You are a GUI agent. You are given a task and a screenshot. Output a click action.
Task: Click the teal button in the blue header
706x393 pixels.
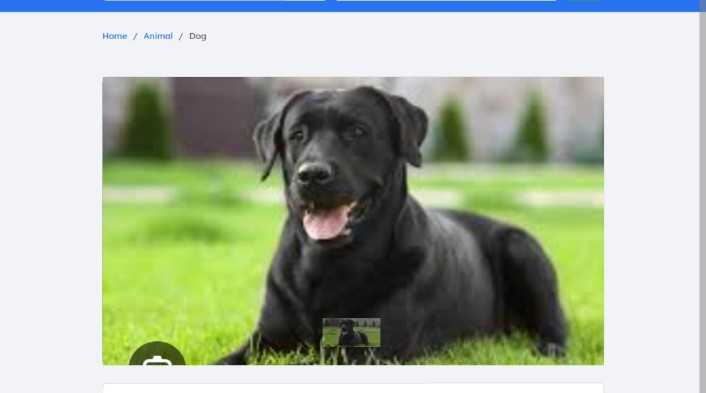pos(584,0)
